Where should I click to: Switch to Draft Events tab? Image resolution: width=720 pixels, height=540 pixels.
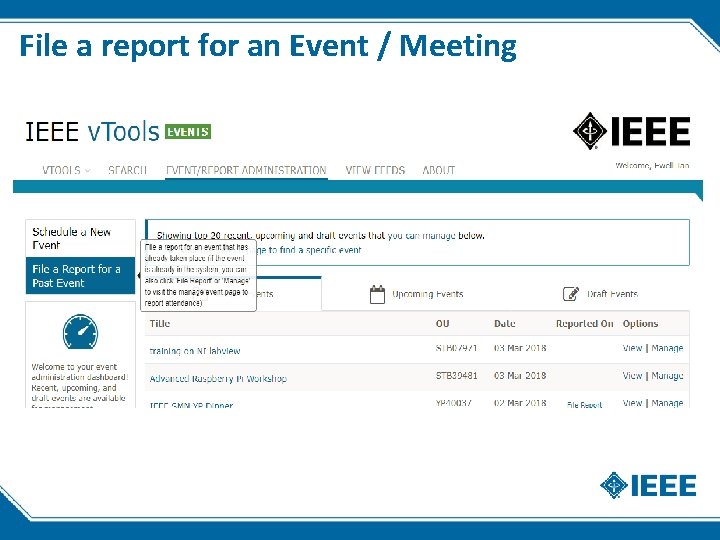[x=600, y=294]
